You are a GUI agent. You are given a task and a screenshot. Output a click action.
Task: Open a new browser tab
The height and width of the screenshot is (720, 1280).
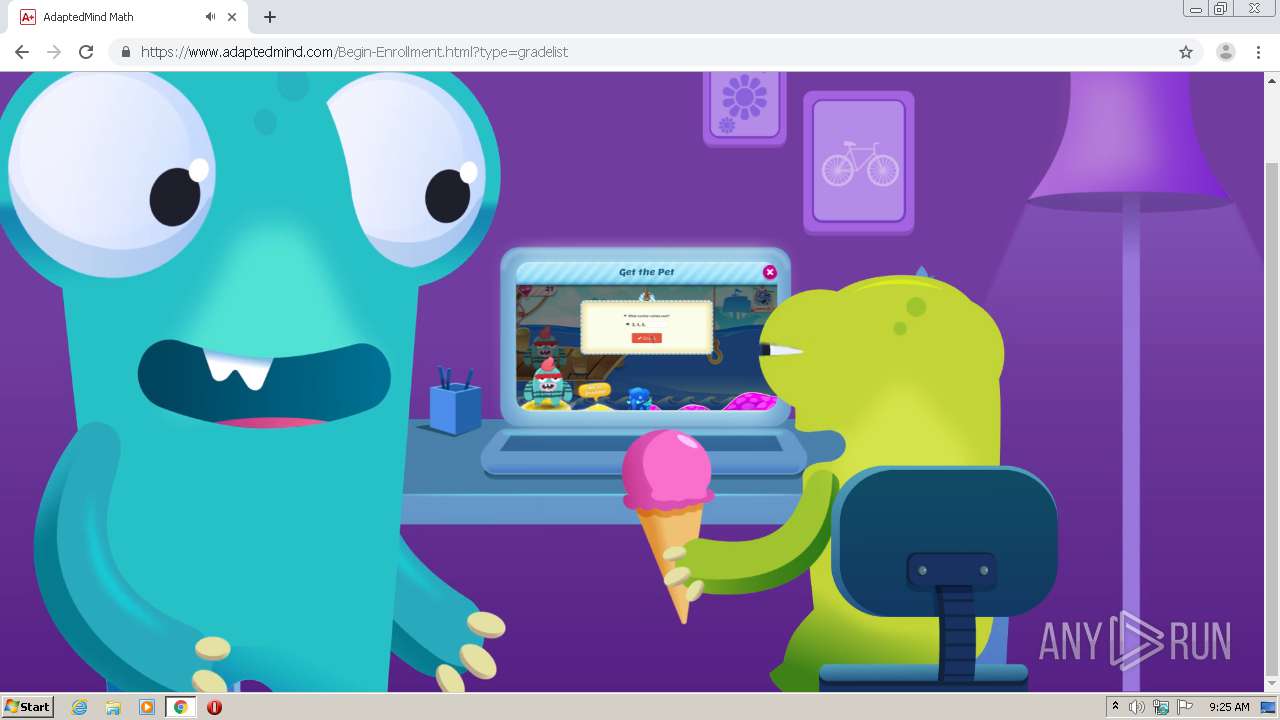point(270,17)
